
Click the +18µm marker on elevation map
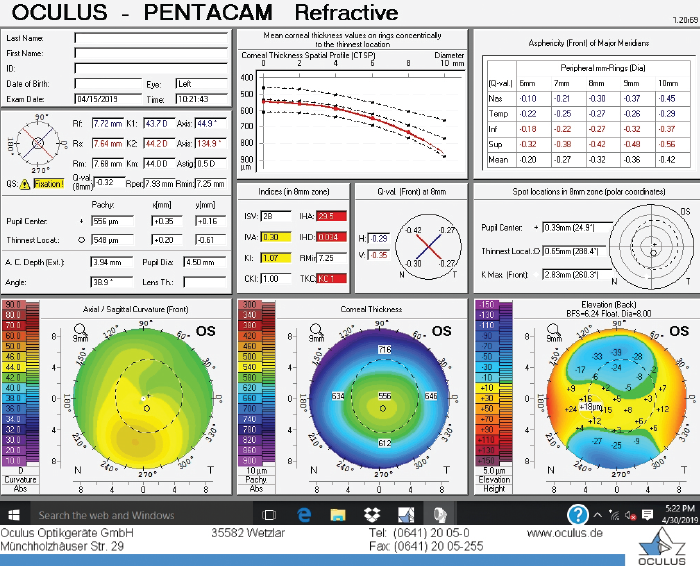(x=591, y=407)
